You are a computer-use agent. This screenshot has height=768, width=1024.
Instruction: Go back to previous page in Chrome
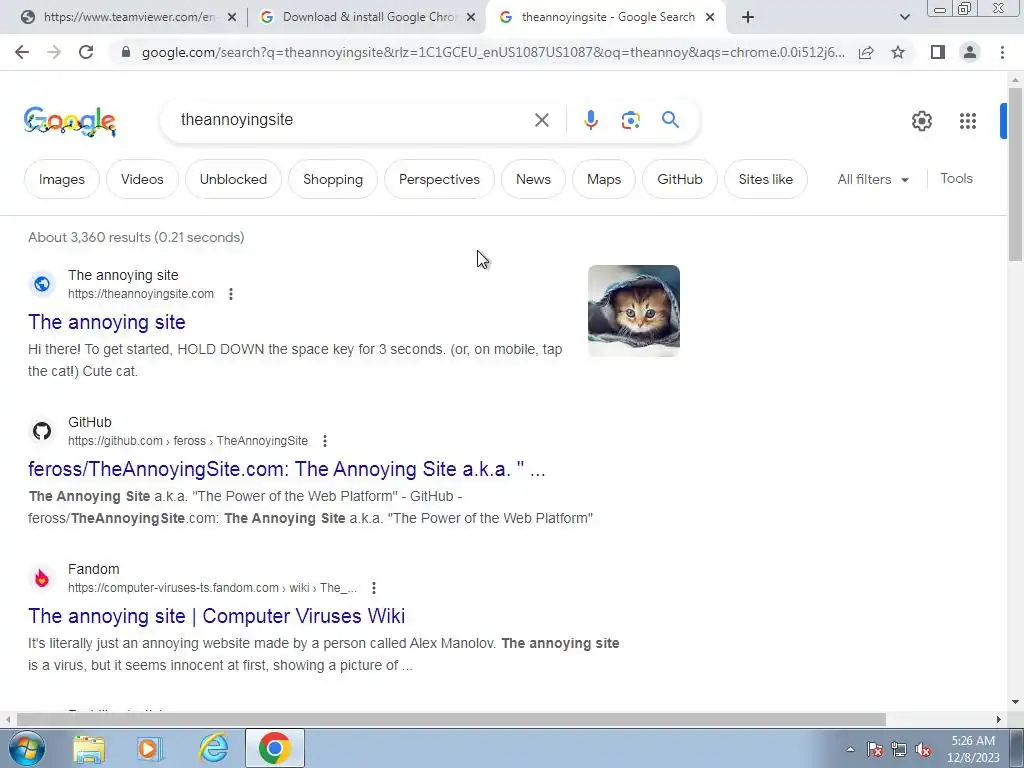click(x=22, y=52)
